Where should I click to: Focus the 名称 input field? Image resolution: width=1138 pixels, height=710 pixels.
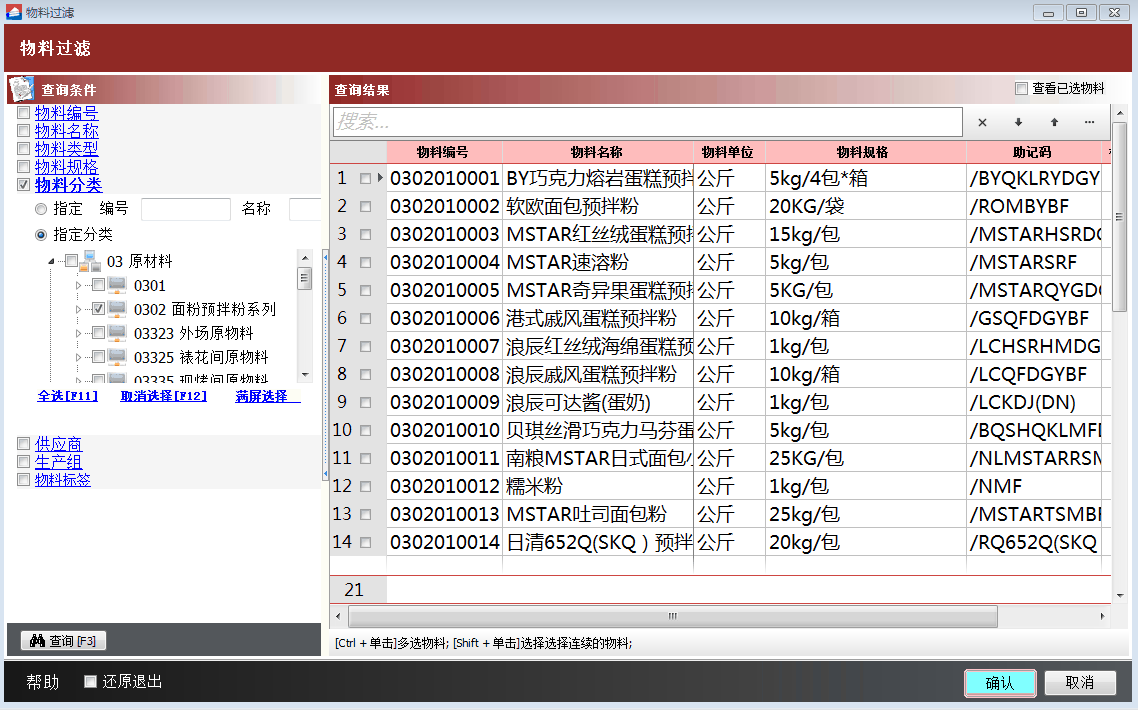pyautogui.click(x=305, y=209)
